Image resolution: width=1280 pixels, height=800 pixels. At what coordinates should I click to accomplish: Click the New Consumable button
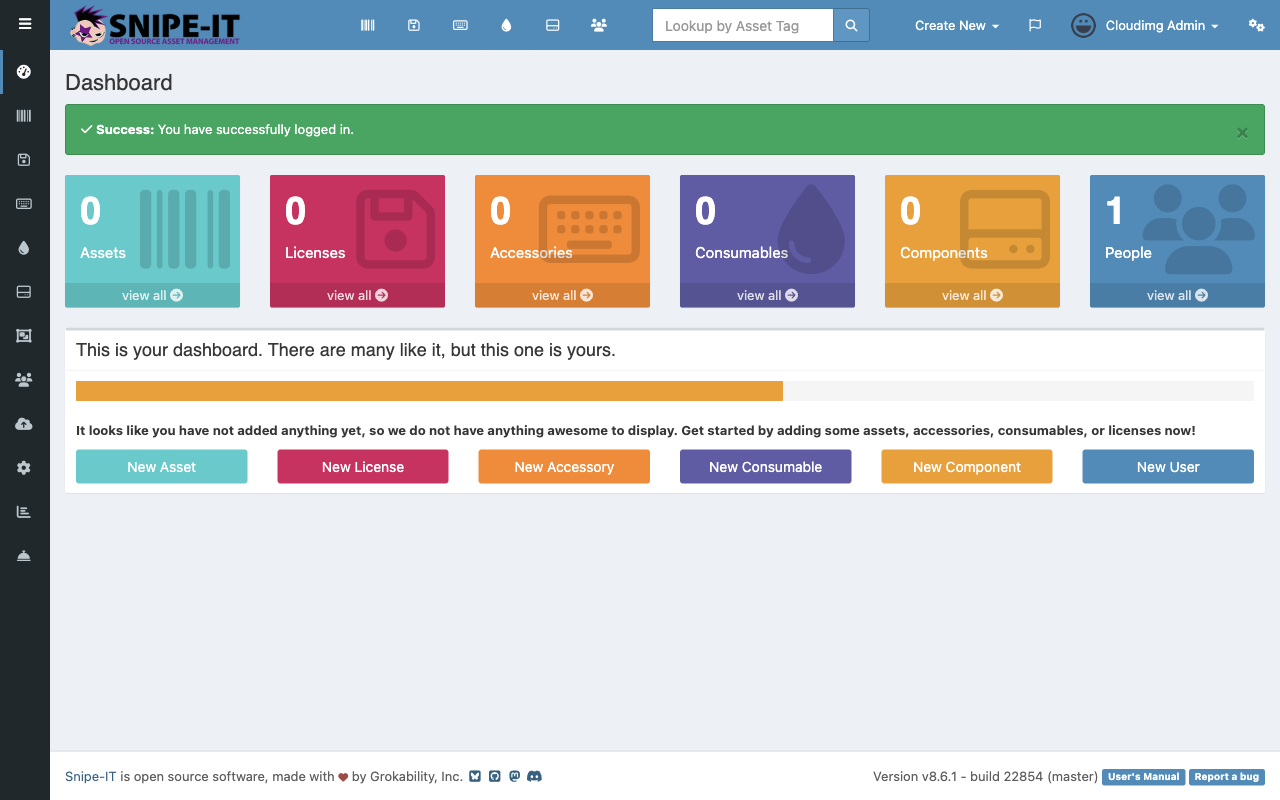[x=765, y=467]
